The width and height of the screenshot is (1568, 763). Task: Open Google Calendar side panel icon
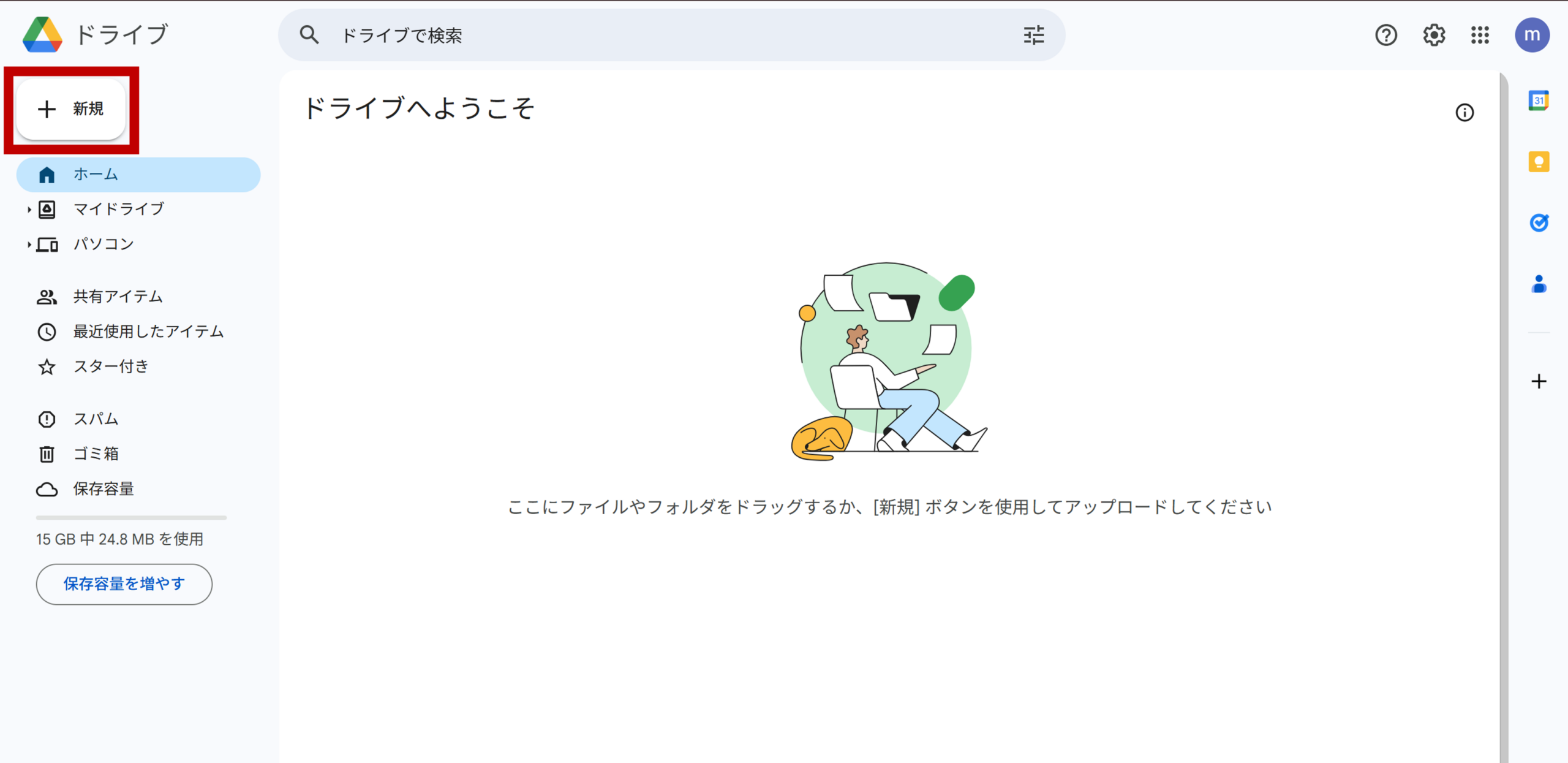coord(1539,101)
